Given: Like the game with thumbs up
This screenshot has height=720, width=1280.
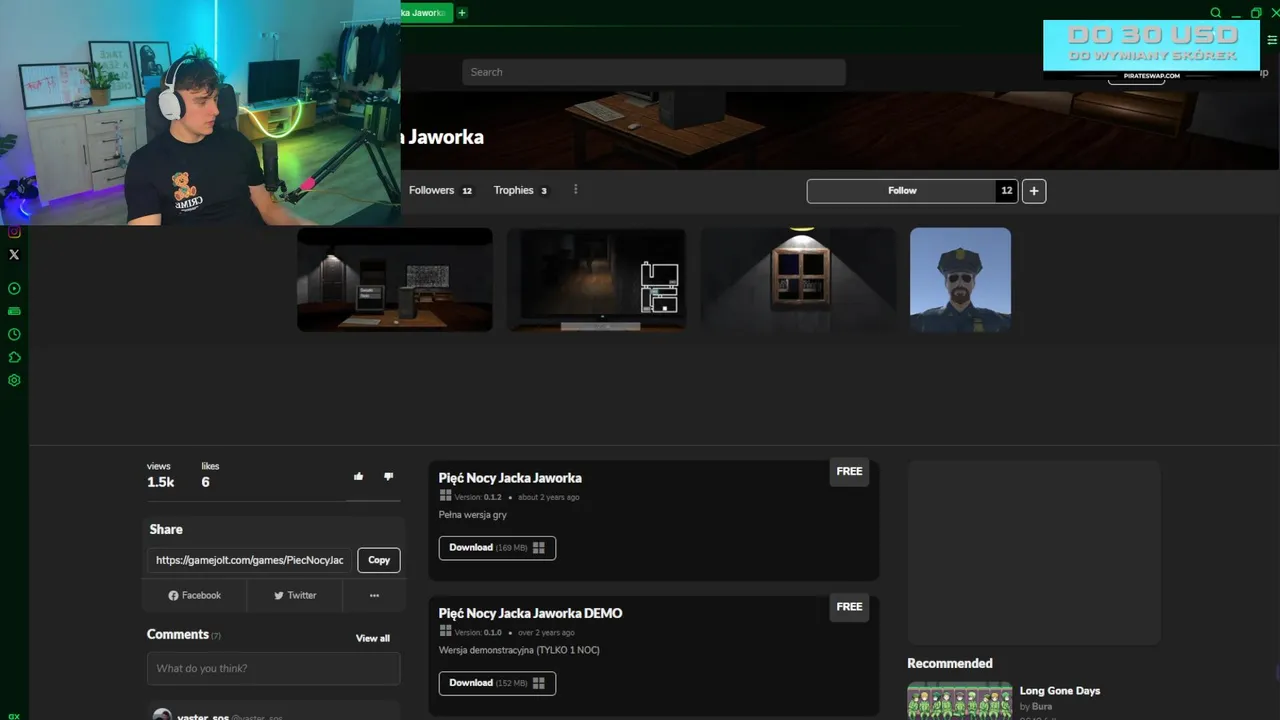Looking at the screenshot, I should 359,477.
